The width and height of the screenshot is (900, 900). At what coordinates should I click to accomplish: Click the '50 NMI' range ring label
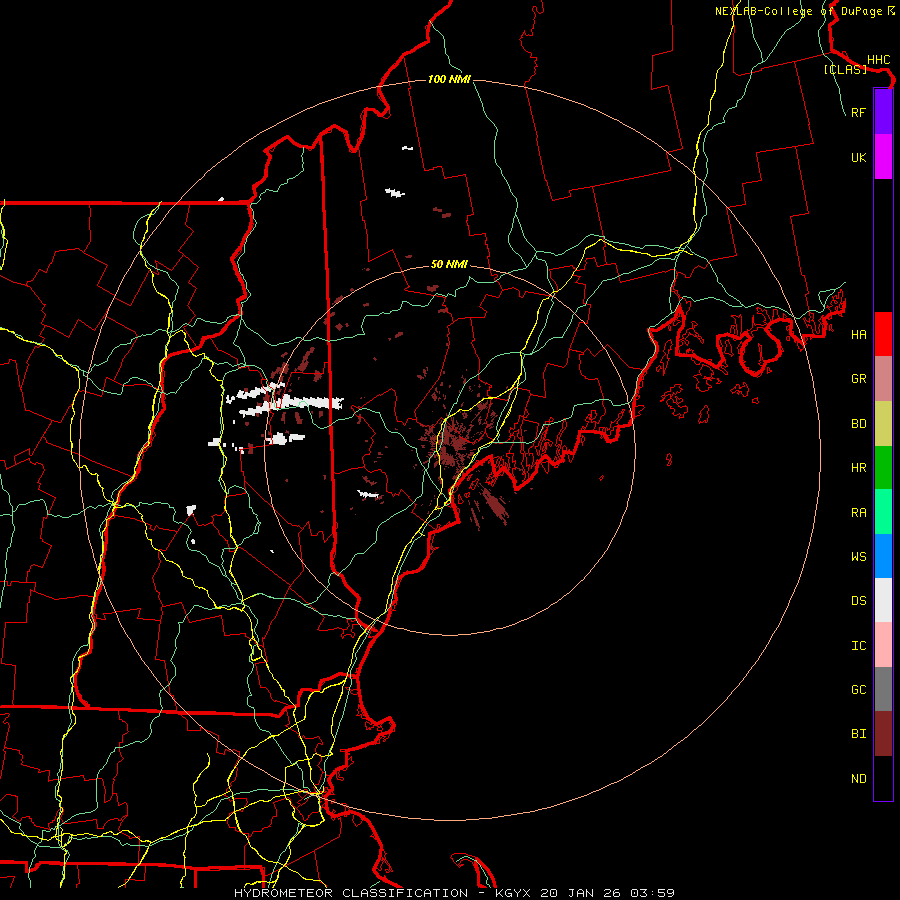coord(449,265)
